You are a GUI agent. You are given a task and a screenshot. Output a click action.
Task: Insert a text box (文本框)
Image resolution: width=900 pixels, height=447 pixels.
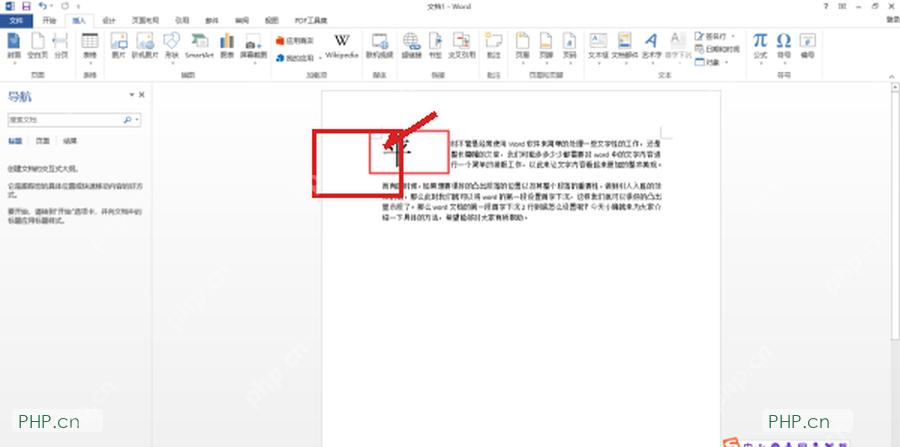coord(598,48)
